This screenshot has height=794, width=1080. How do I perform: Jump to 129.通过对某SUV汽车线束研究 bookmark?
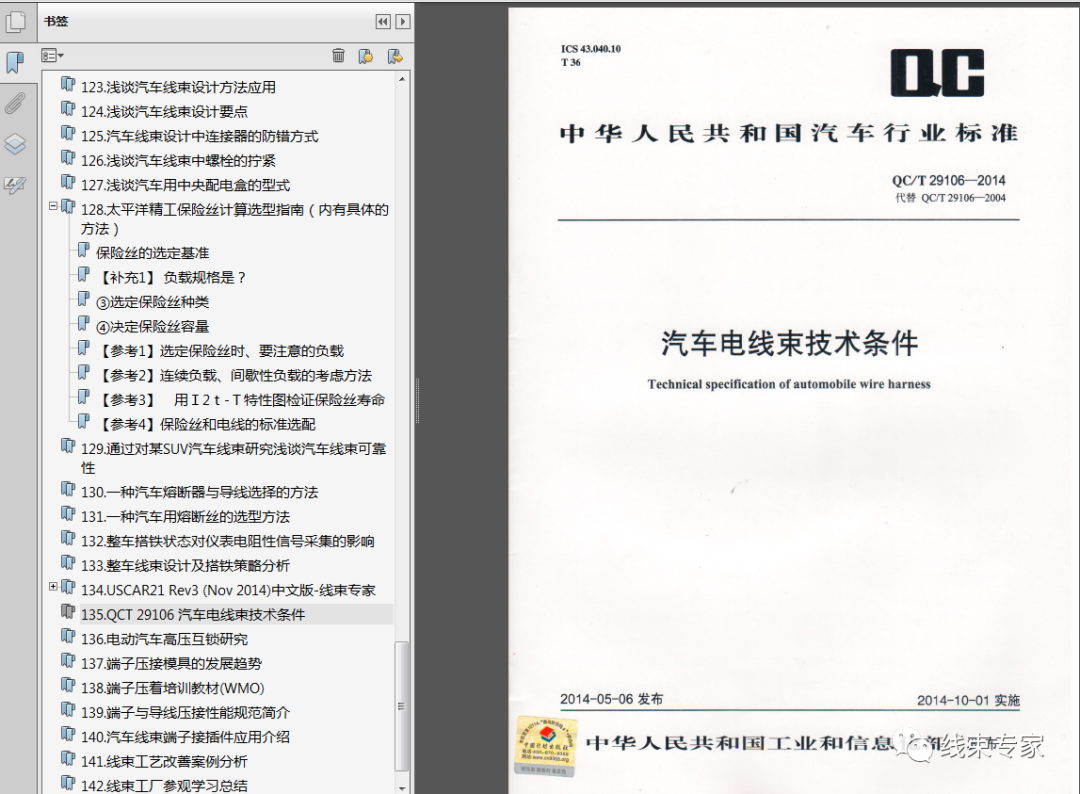point(220,450)
